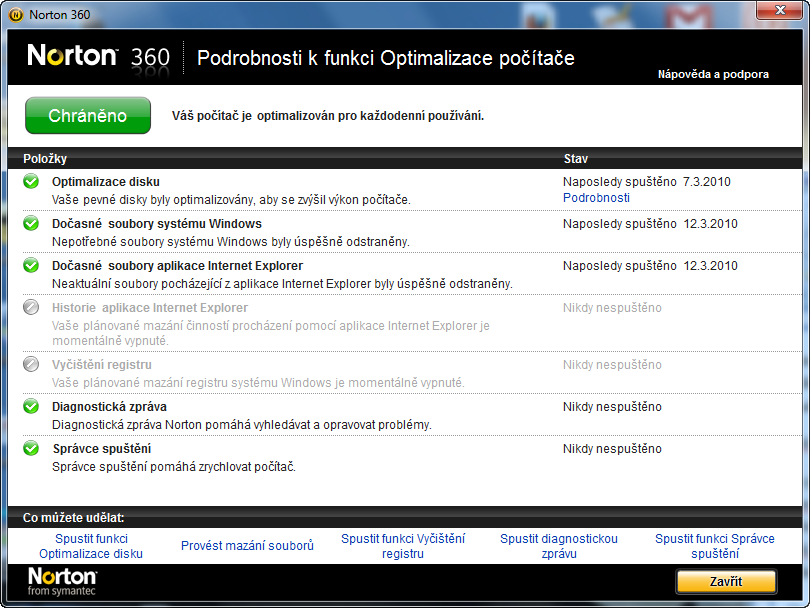Viewport: 810px width, 608px height.
Task: Click the Norton 360 logo in header
Action: point(98,56)
